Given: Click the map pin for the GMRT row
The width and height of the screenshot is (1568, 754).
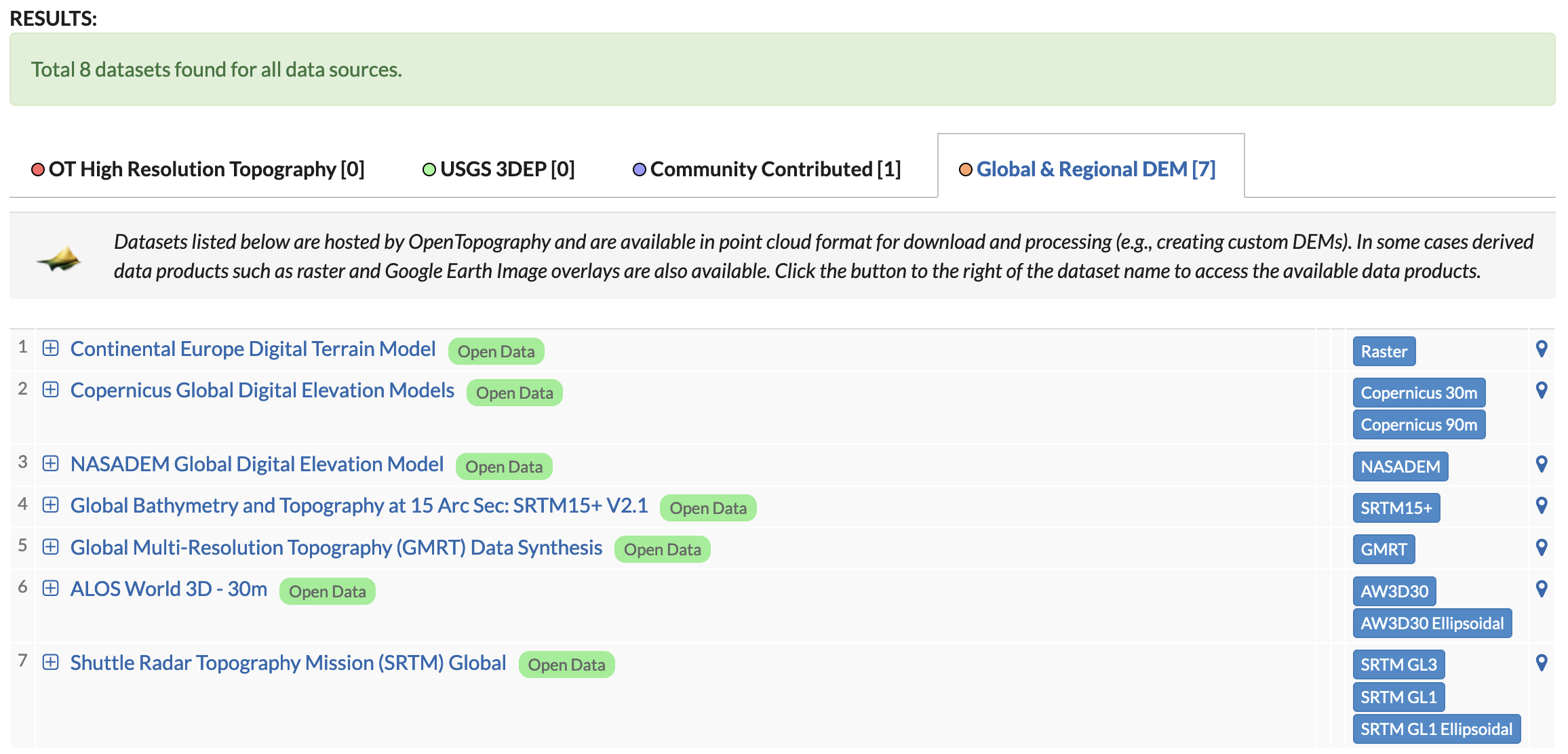Looking at the screenshot, I should [1542, 547].
